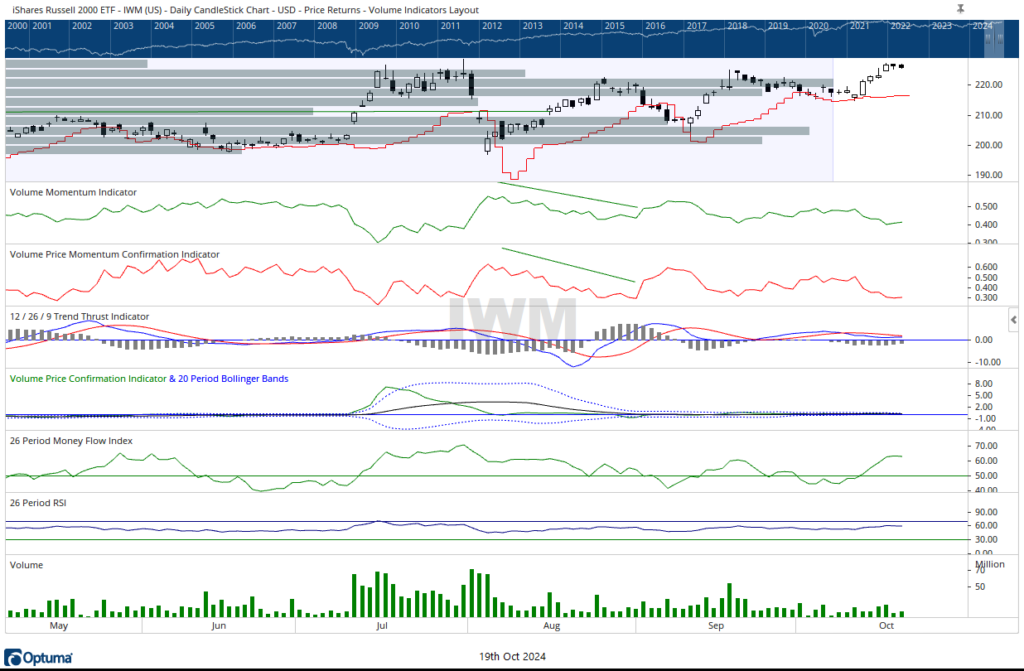Click the 220.00 price scale value
This screenshot has height=671, width=1024.
[961, 85]
